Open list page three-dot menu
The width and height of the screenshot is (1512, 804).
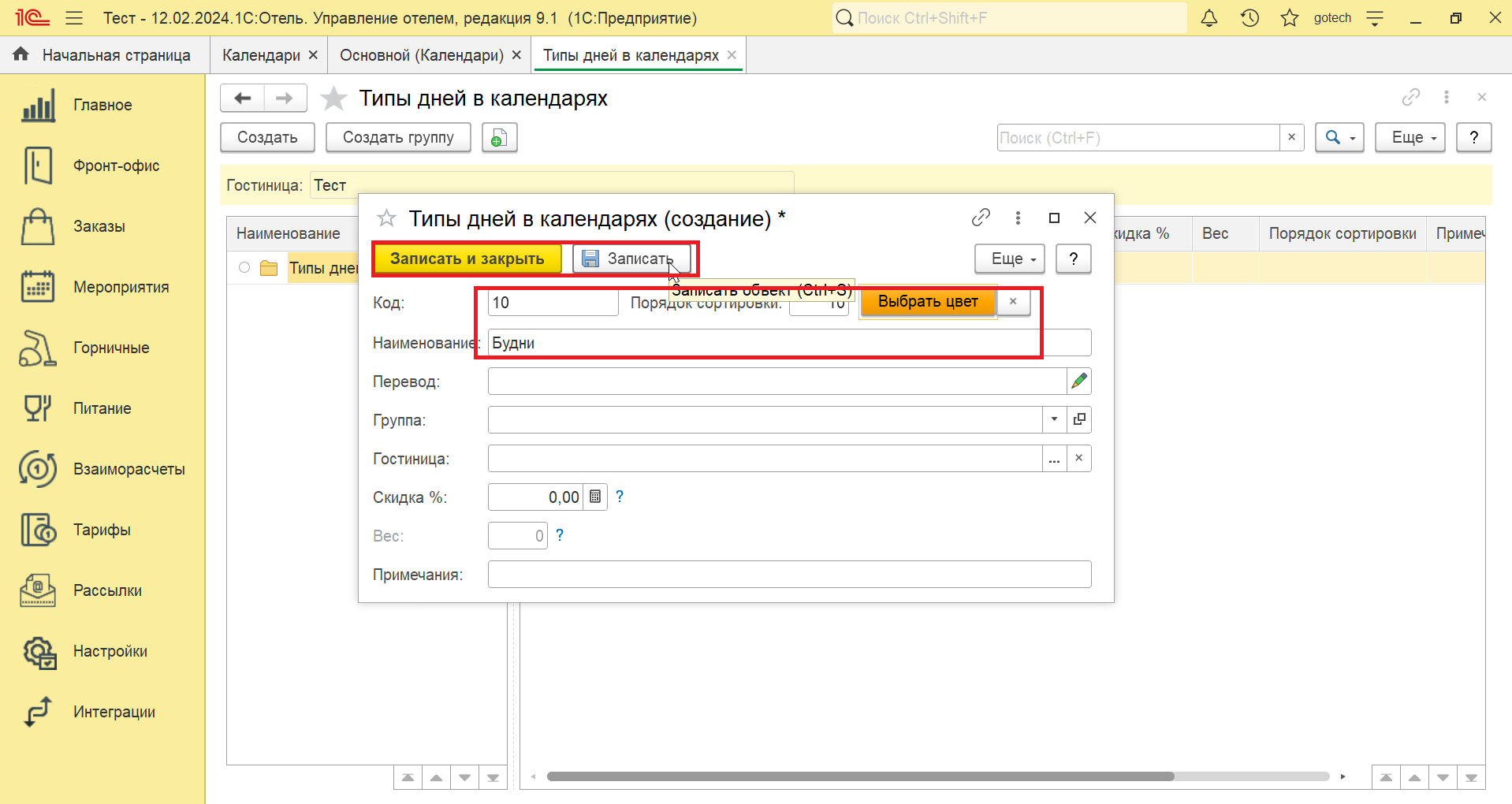[1447, 97]
